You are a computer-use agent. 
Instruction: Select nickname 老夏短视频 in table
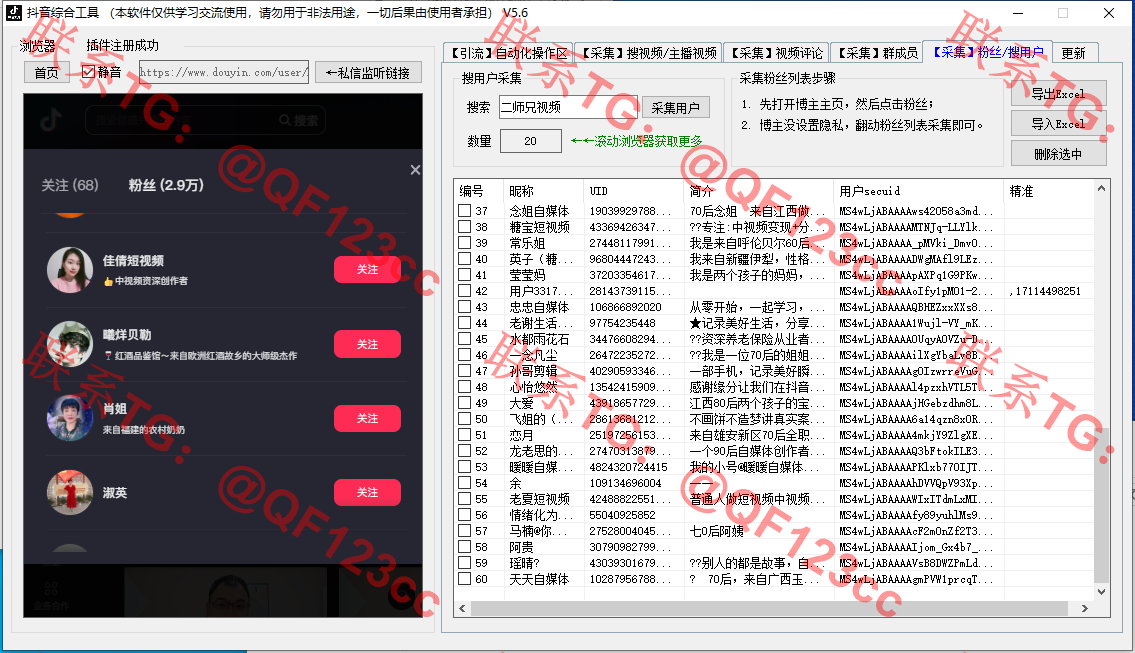pos(539,499)
